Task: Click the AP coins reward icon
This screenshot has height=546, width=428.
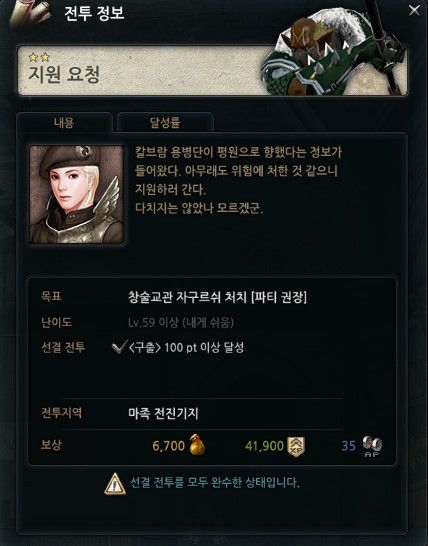Action: (372, 446)
